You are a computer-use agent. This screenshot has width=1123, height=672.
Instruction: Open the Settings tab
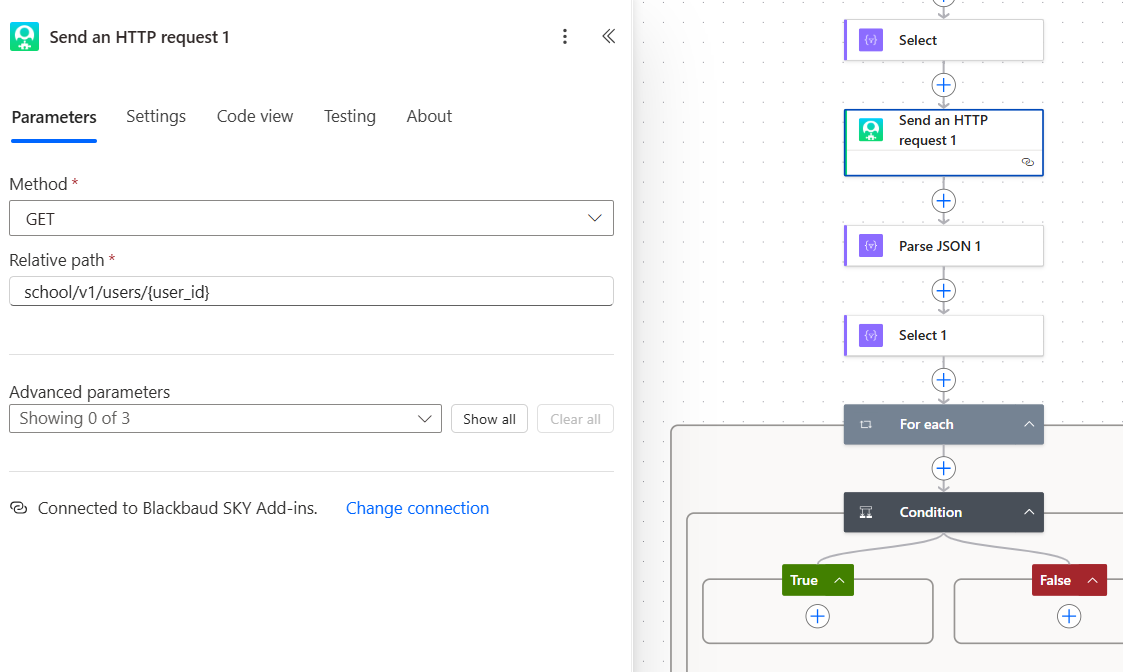click(x=155, y=116)
